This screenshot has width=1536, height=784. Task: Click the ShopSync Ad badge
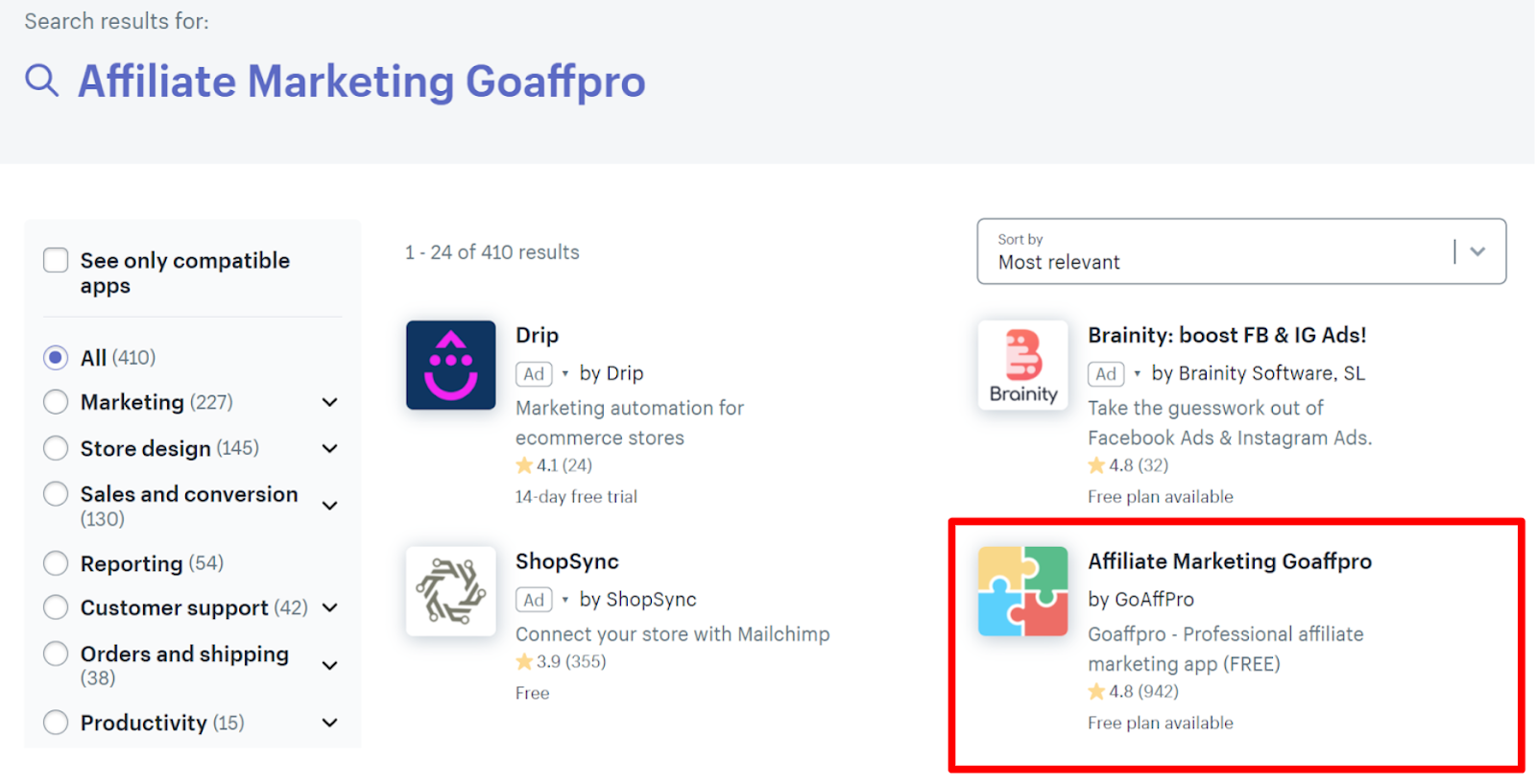pyautogui.click(x=534, y=600)
